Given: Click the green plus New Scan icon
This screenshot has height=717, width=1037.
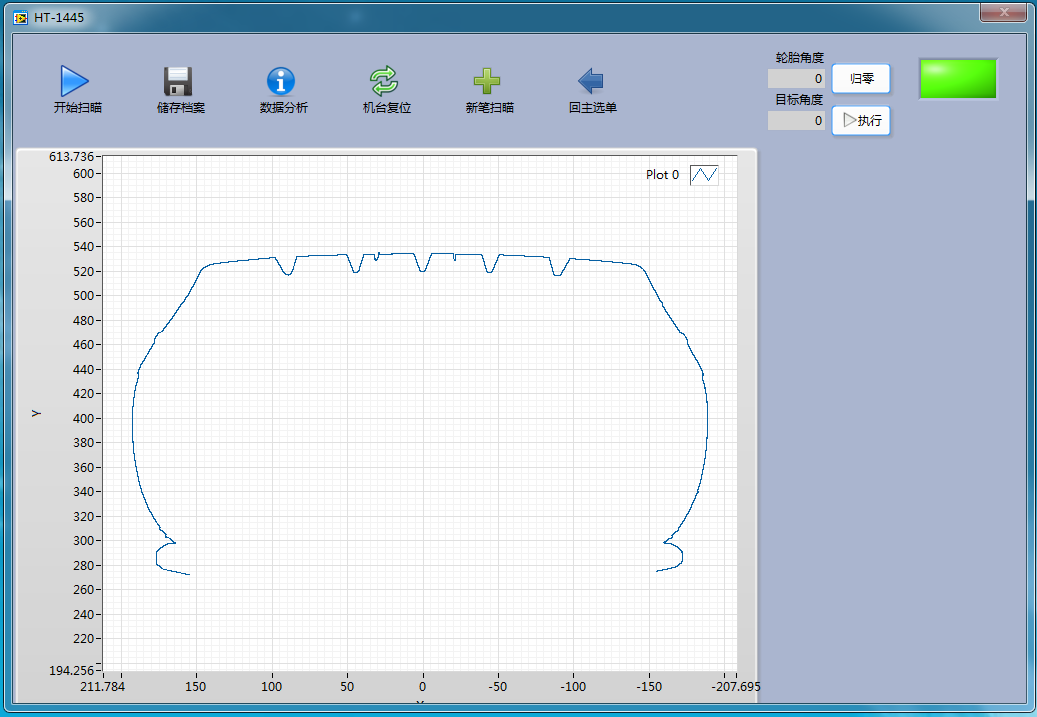Looking at the screenshot, I should (x=487, y=81).
